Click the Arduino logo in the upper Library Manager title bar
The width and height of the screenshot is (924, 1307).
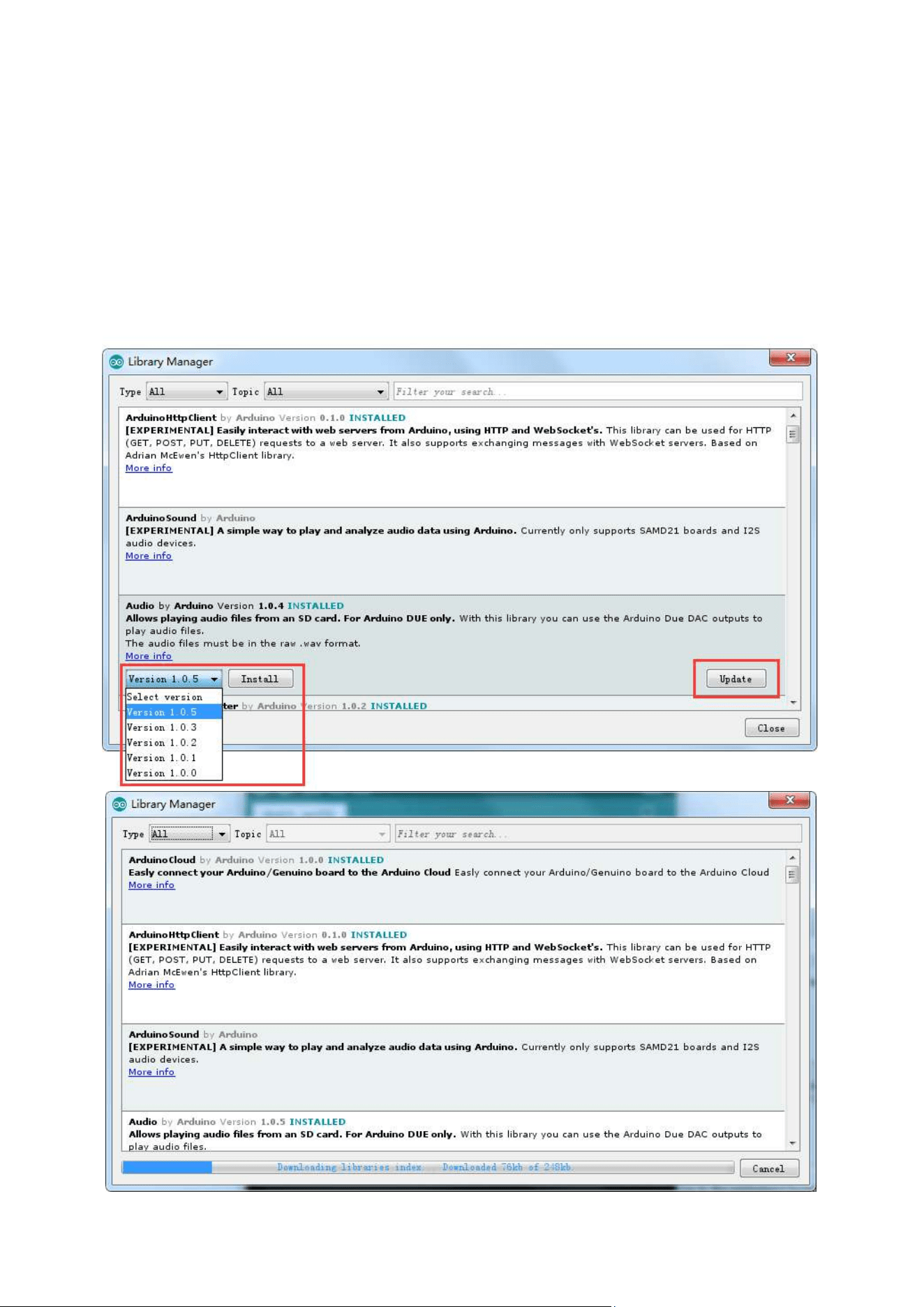pos(117,362)
